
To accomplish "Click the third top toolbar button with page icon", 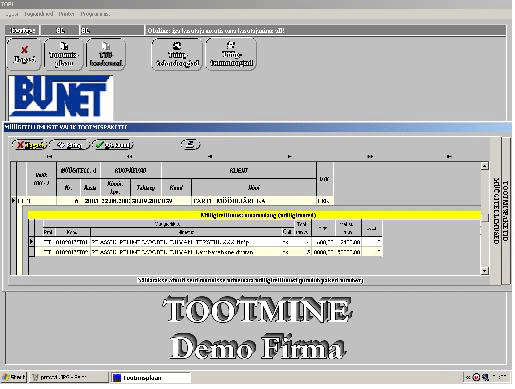I will pos(106,54).
